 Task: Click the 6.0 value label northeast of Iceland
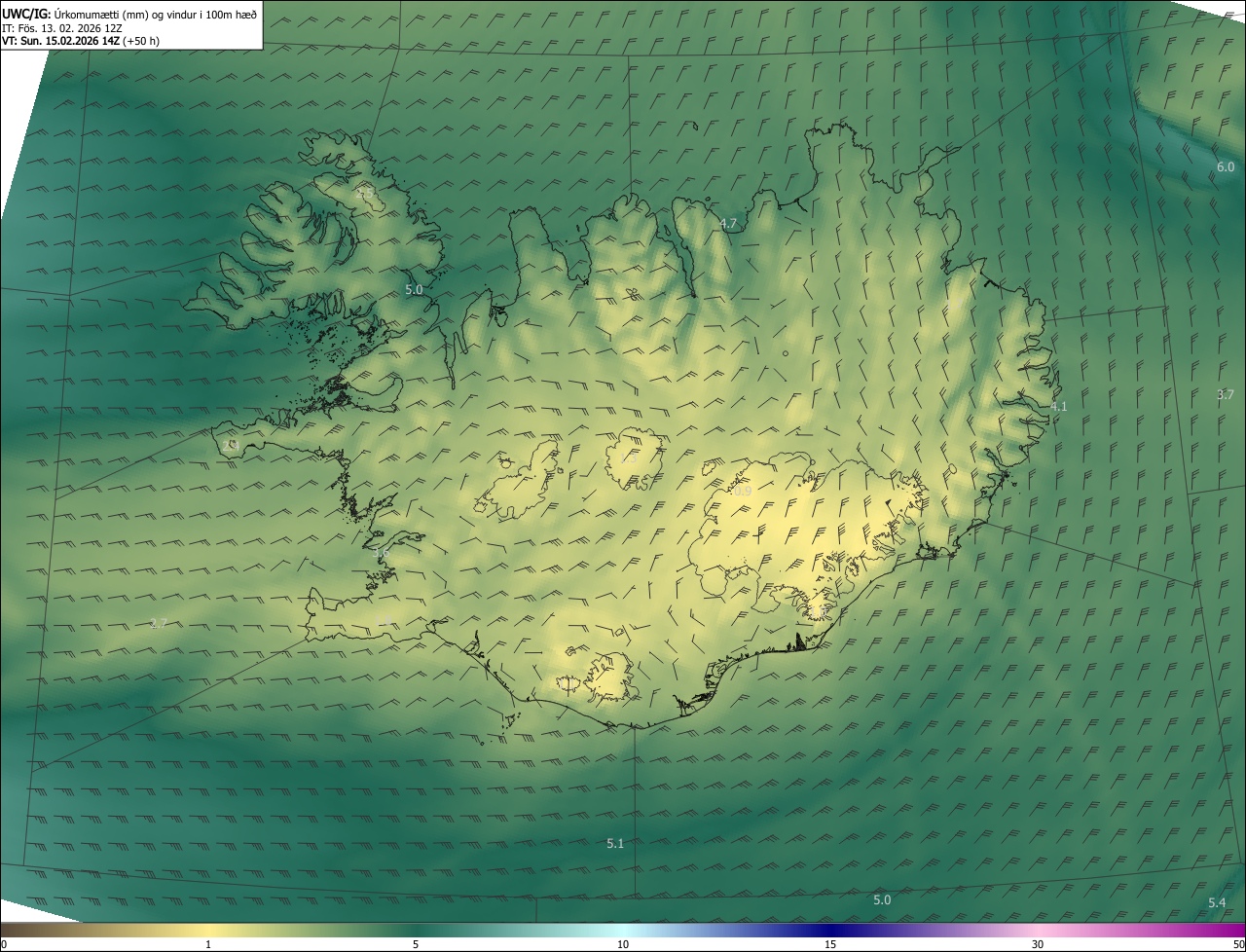point(1226,166)
